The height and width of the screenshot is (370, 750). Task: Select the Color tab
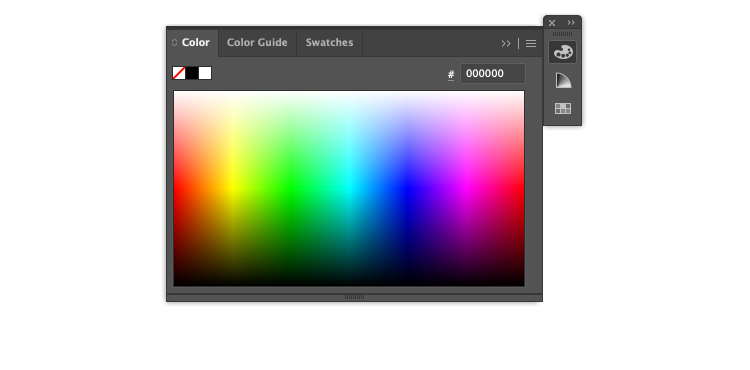click(195, 43)
